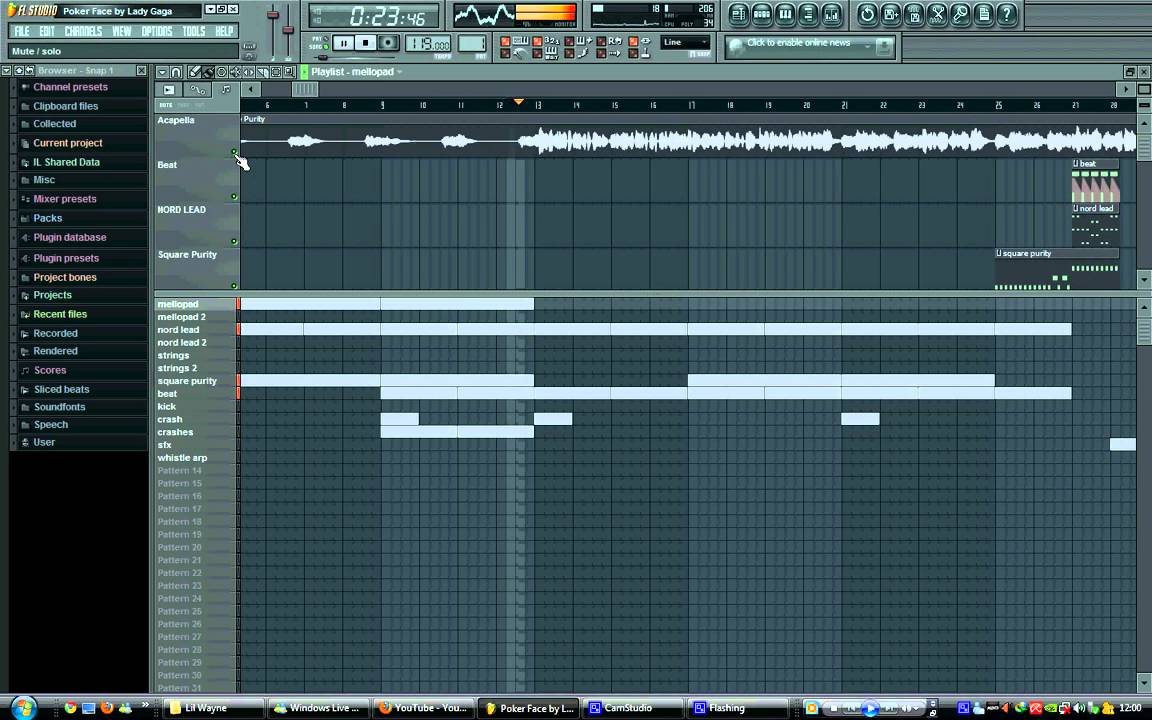Click the Save new version icon
Viewport: 1152px width, 720px height.
[x=890, y=14]
